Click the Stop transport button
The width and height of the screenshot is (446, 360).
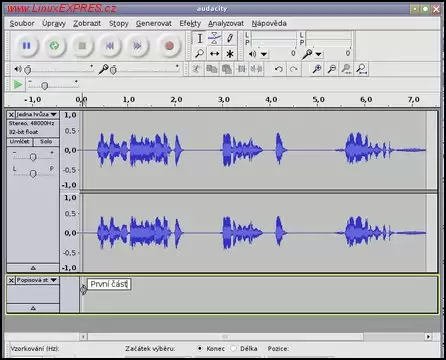coord(82,46)
